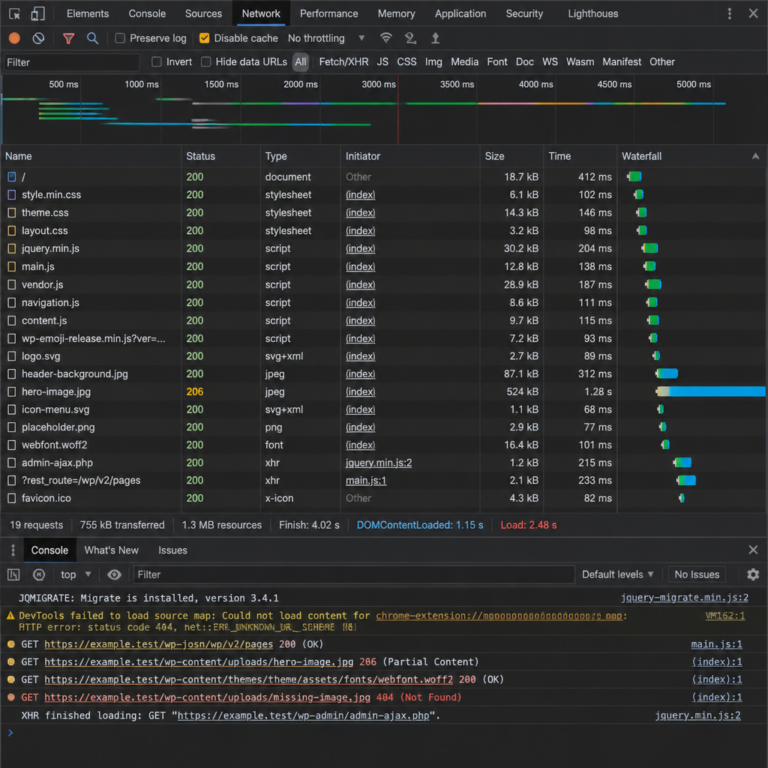Clear the network log
The height and width of the screenshot is (768, 768).
[38, 38]
